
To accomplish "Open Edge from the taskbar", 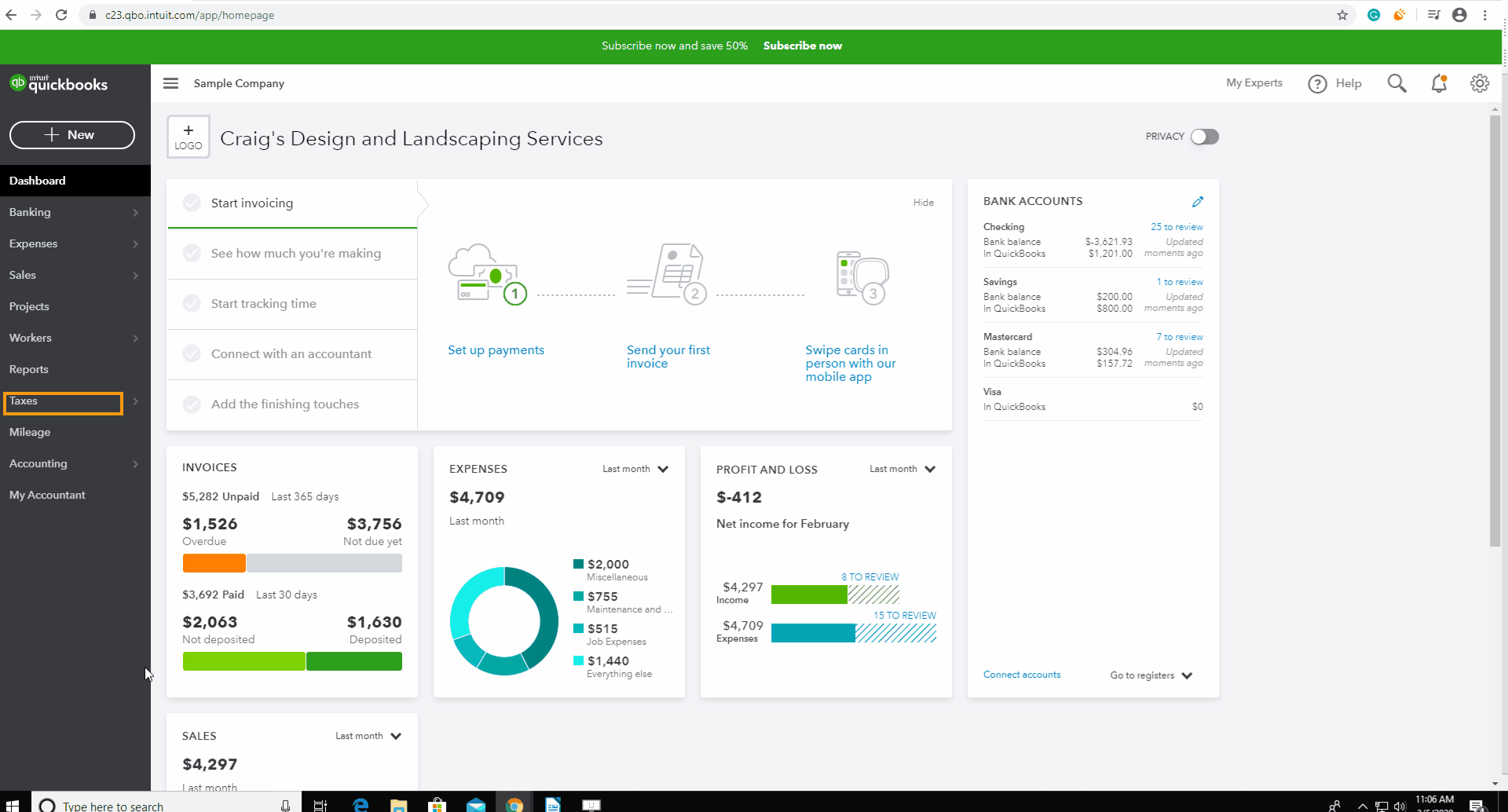I will (361, 805).
